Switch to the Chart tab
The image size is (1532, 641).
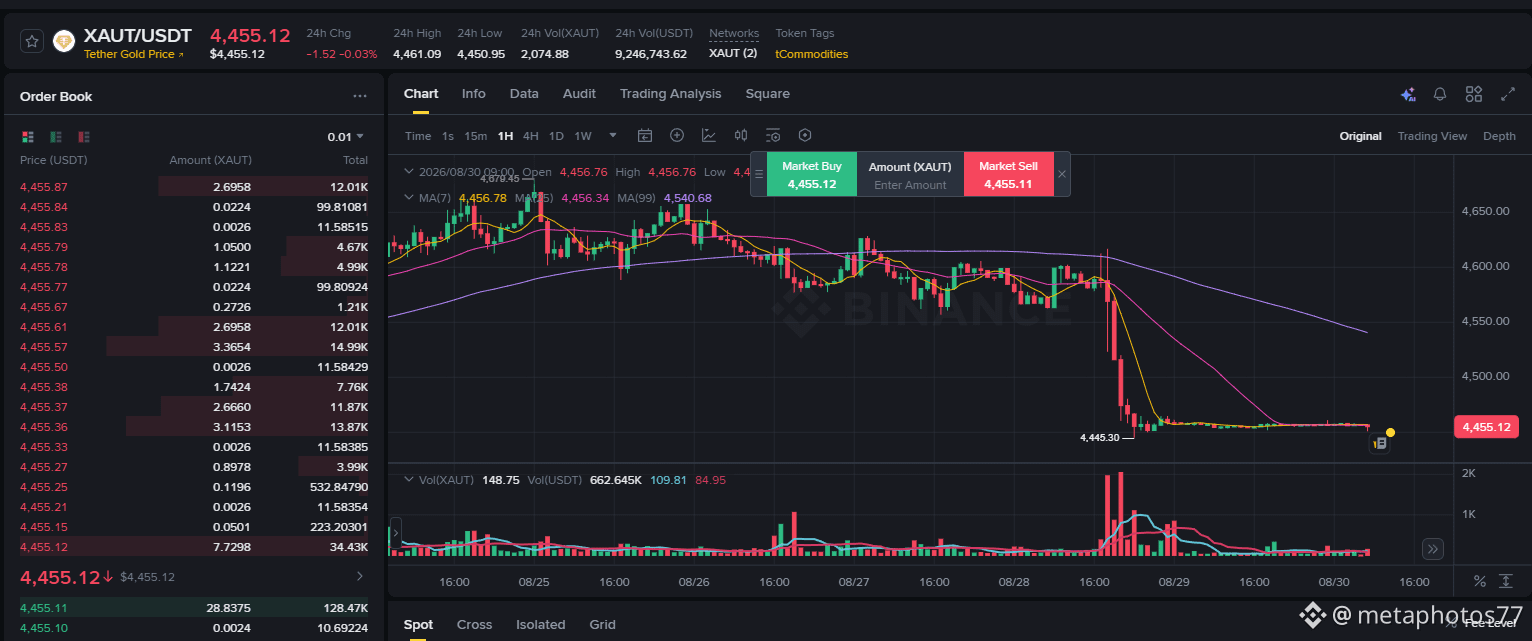tap(421, 94)
